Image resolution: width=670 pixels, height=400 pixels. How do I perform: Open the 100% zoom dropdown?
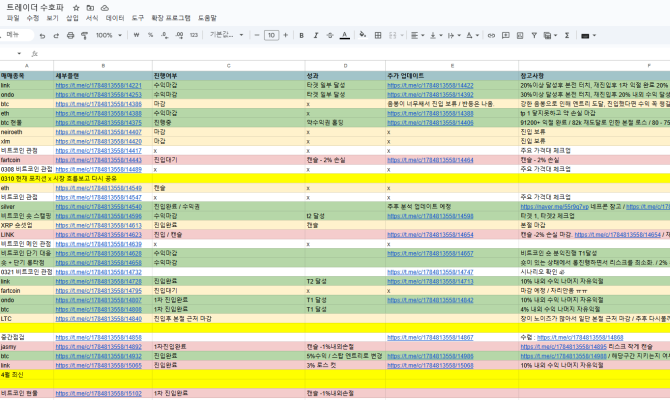(x=107, y=35)
